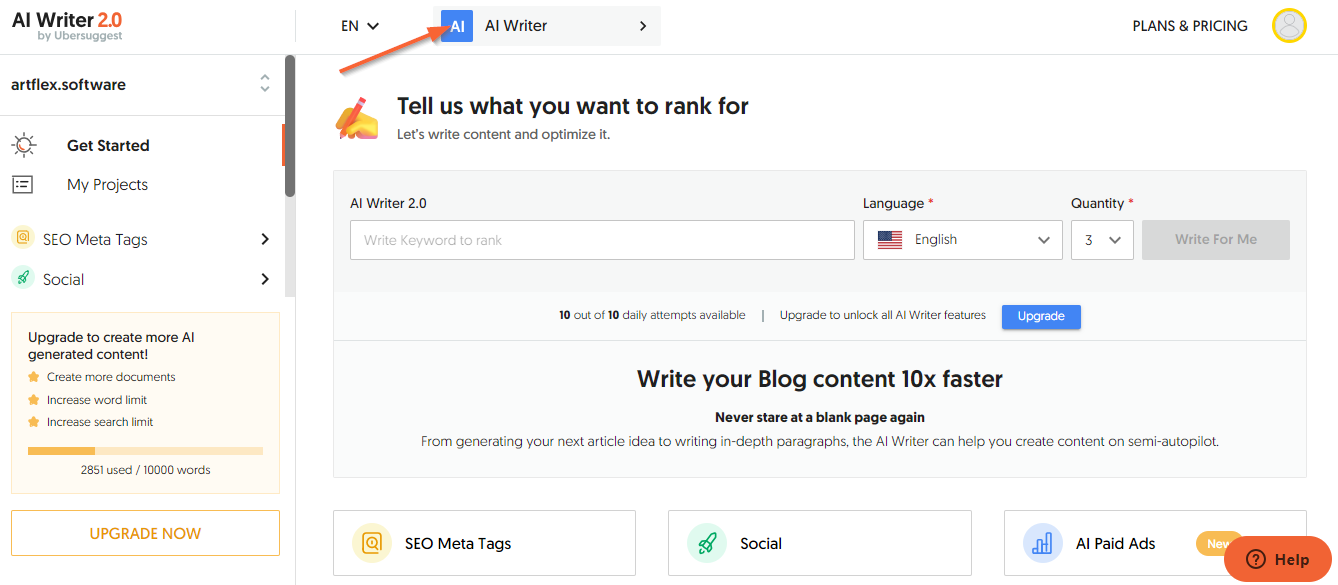Open the Social card

(x=820, y=543)
